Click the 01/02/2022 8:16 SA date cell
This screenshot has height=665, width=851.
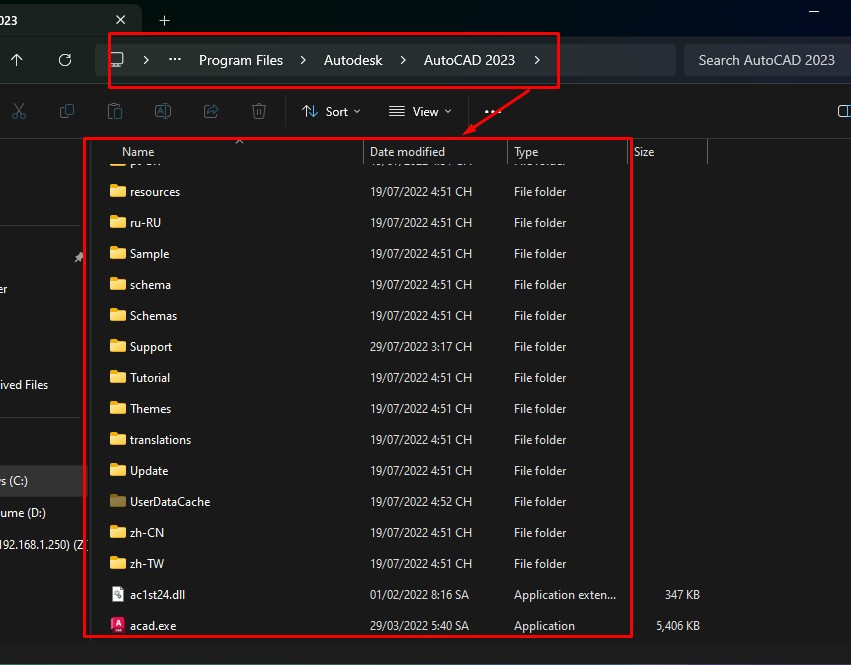[419, 594]
